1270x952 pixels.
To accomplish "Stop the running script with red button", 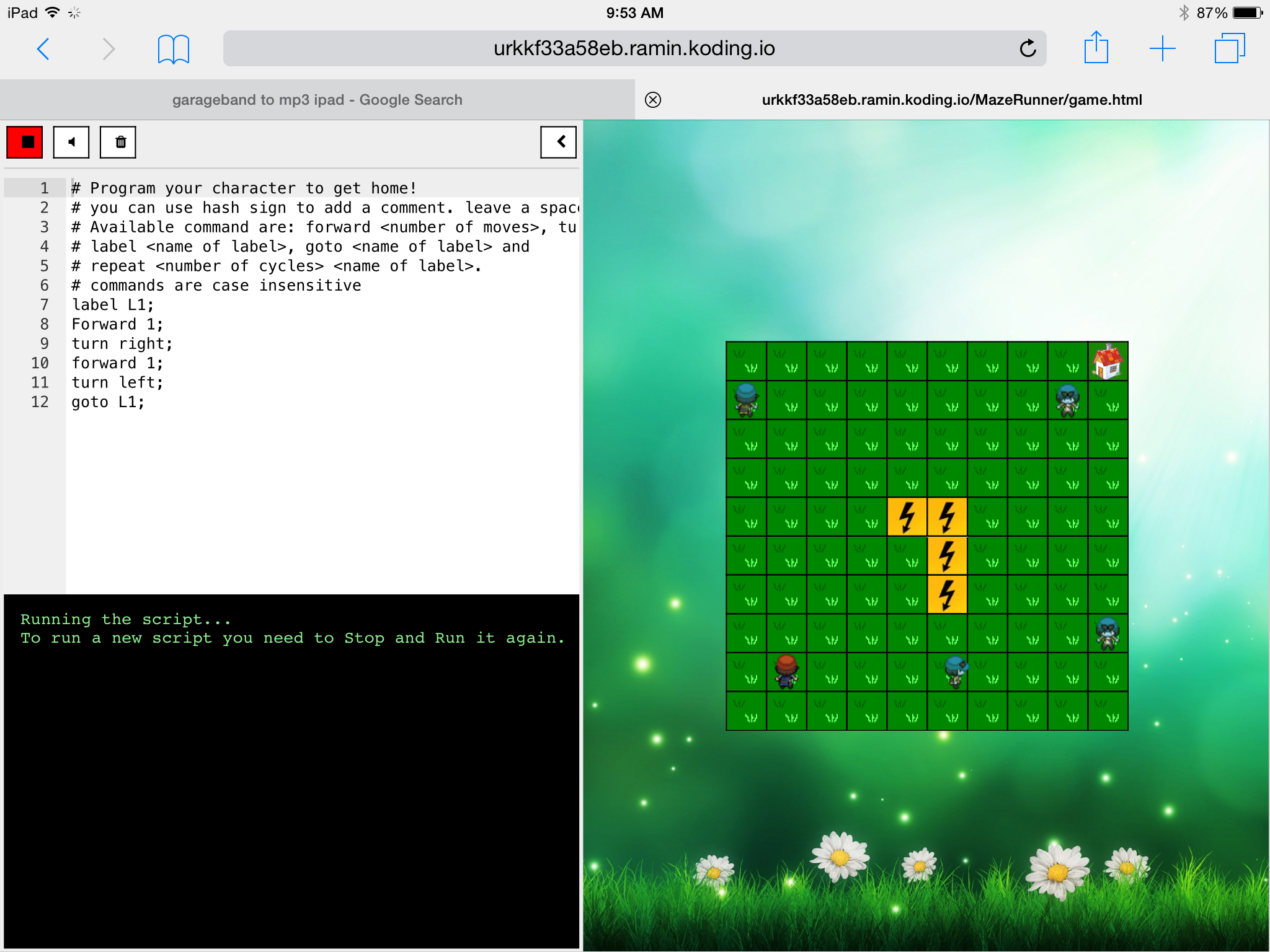I will pyautogui.click(x=25, y=142).
